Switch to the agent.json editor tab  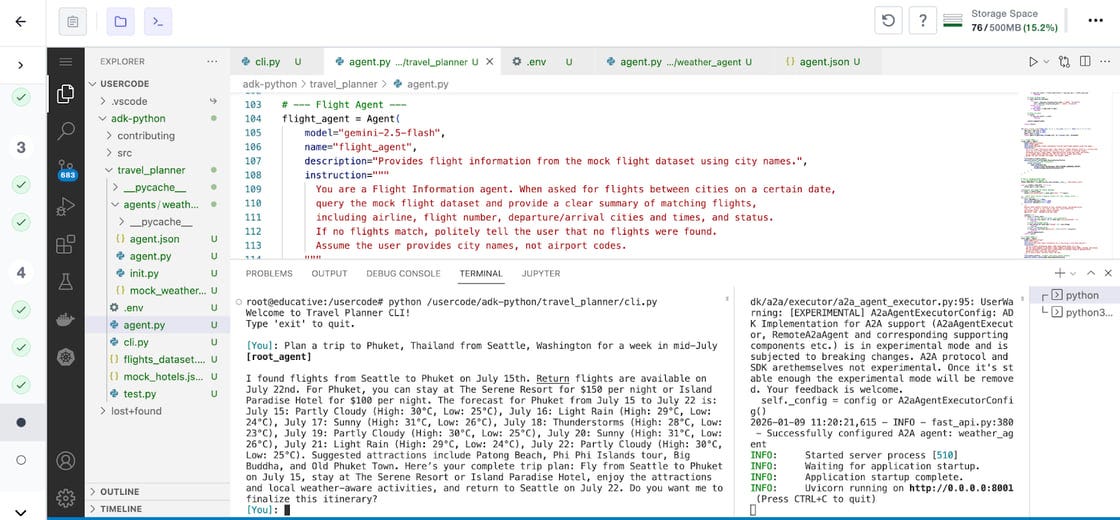(x=827, y=62)
